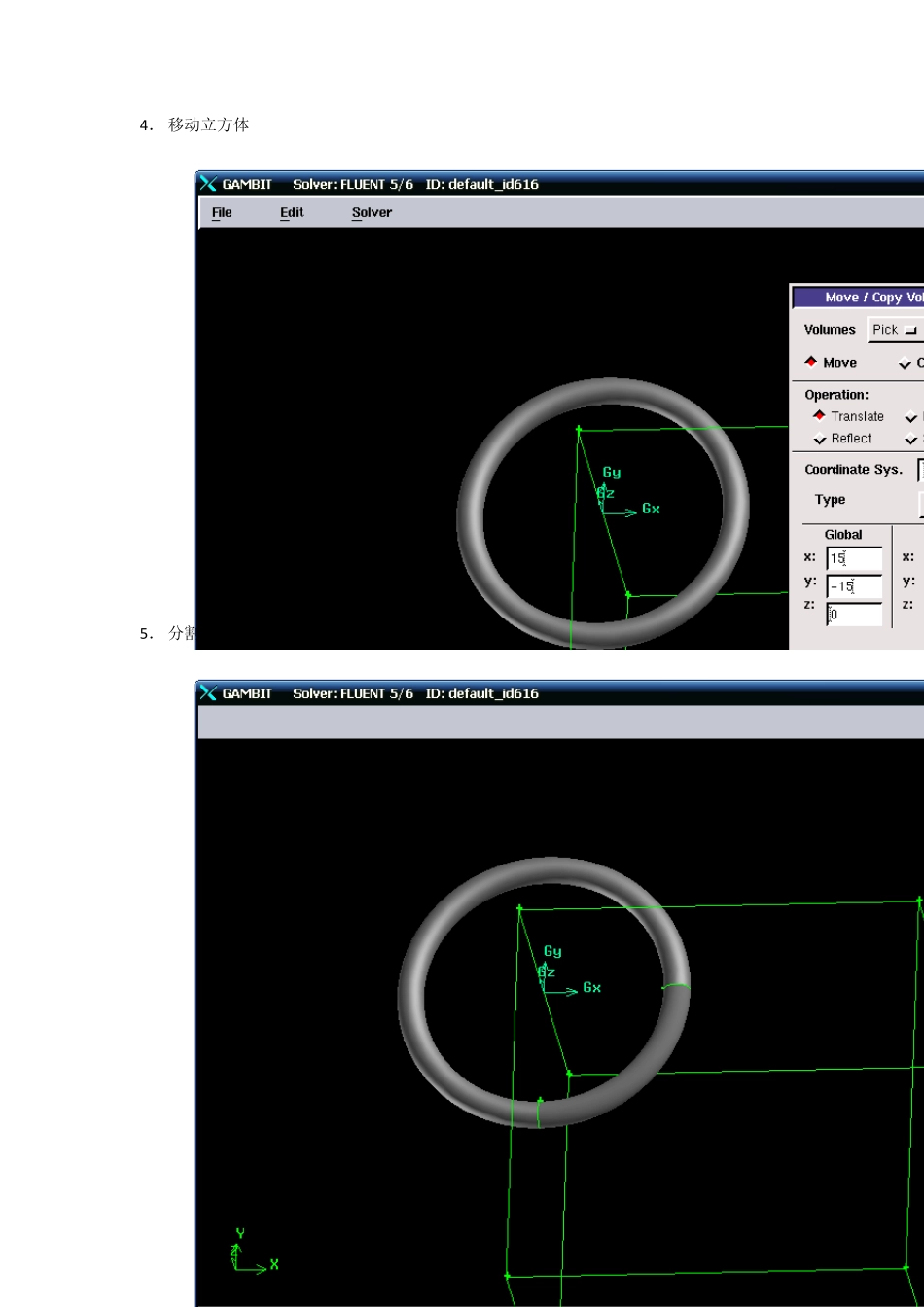Select vertex on the torus bottom seam
The width and height of the screenshot is (924, 1307).
pos(540,1102)
